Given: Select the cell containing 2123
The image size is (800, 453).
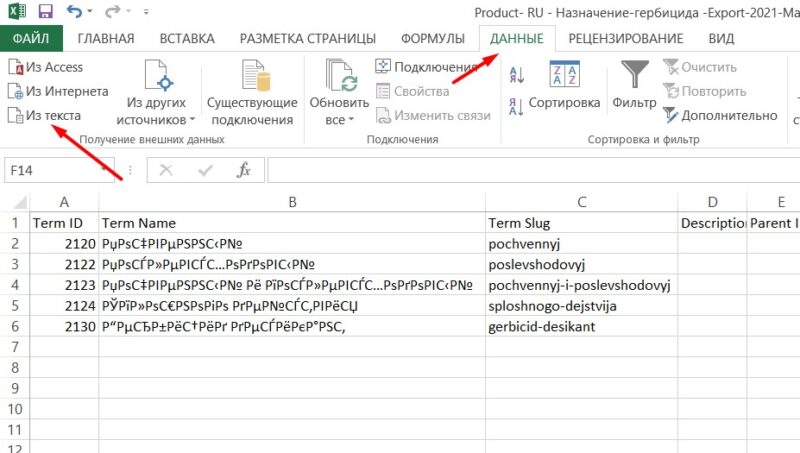Looking at the screenshot, I should coord(64,285).
